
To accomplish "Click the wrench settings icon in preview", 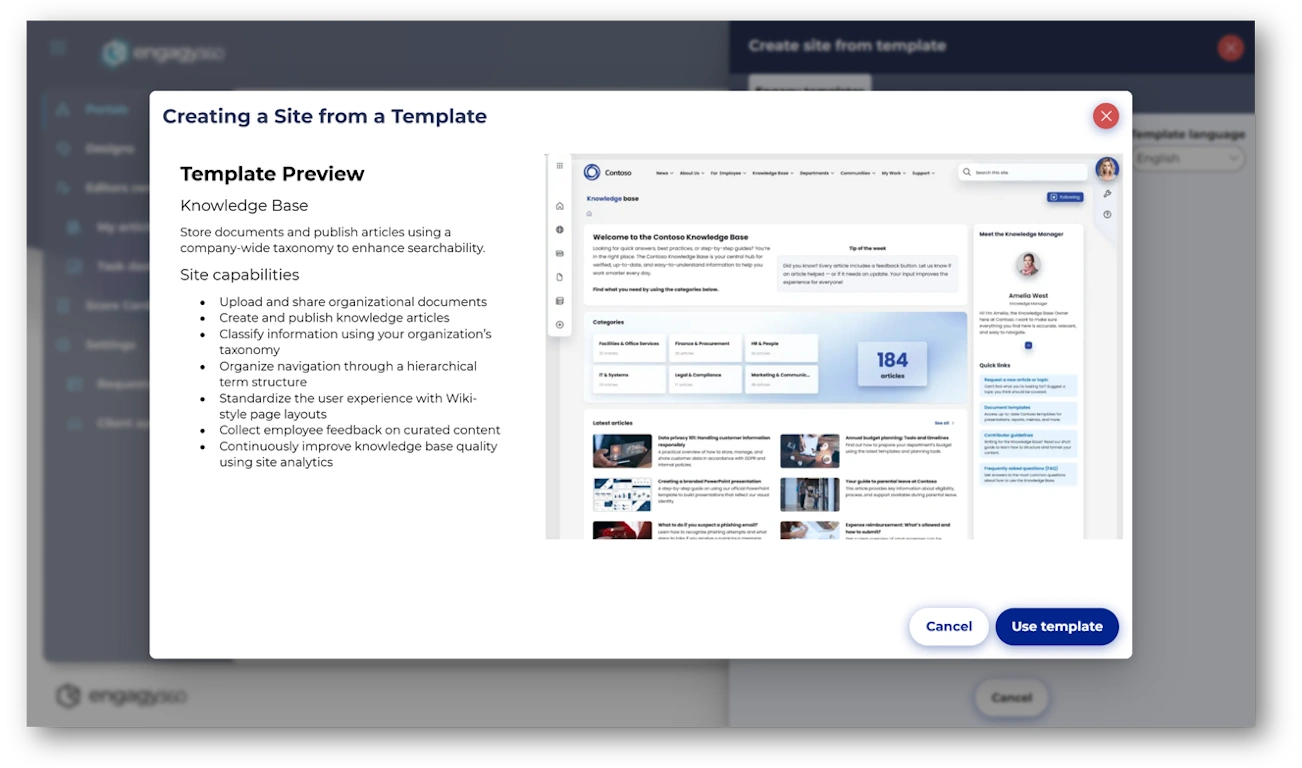I will pyautogui.click(x=1107, y=194).
